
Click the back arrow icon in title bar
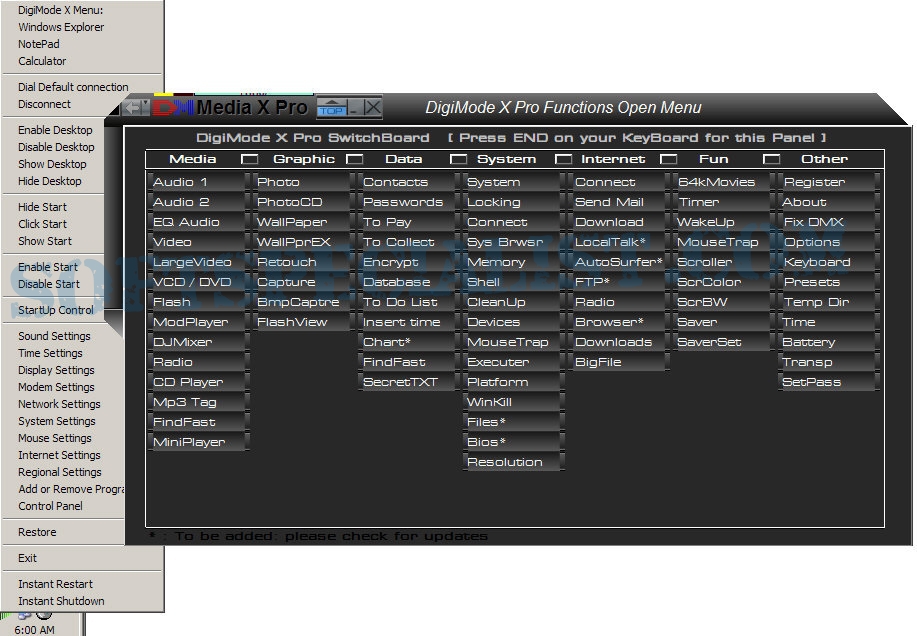pos(135,107)
